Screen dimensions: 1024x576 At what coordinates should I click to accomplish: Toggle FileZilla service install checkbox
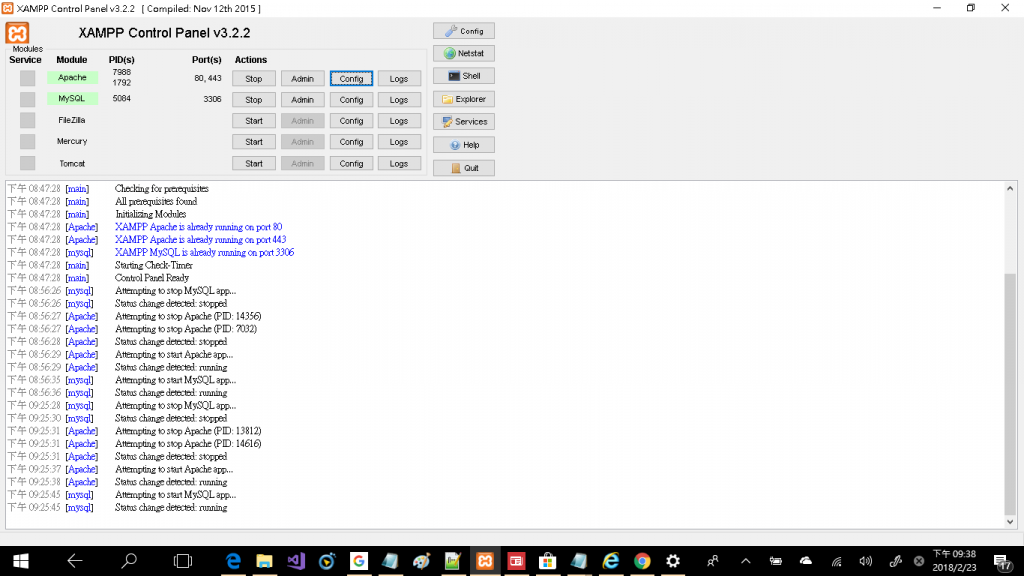(x=27, y=120)
